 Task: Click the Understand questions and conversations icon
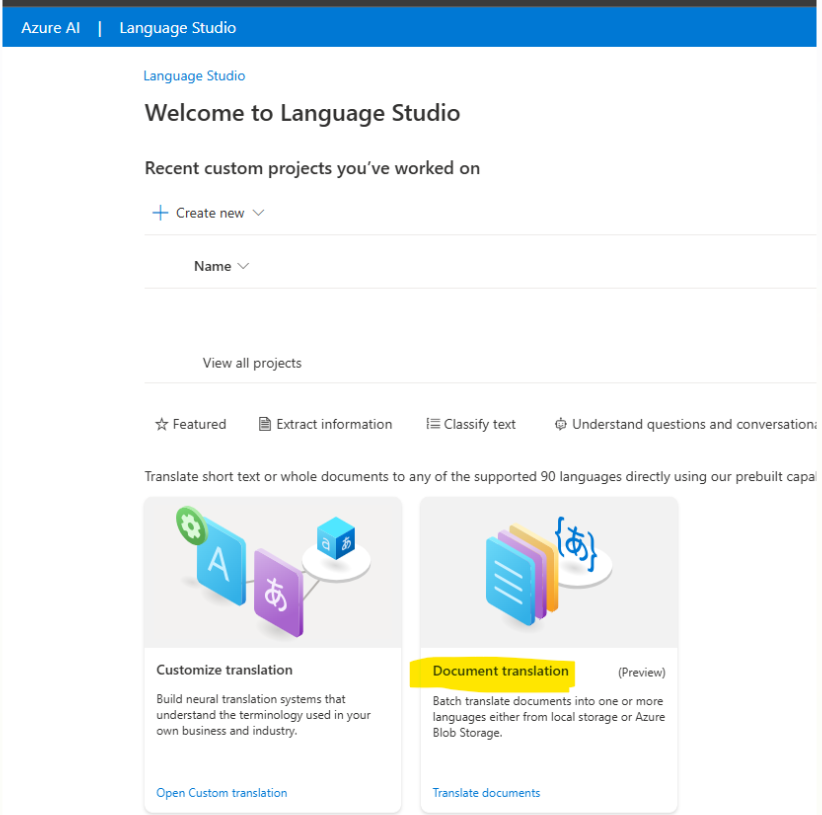click(x=560, y=424)
